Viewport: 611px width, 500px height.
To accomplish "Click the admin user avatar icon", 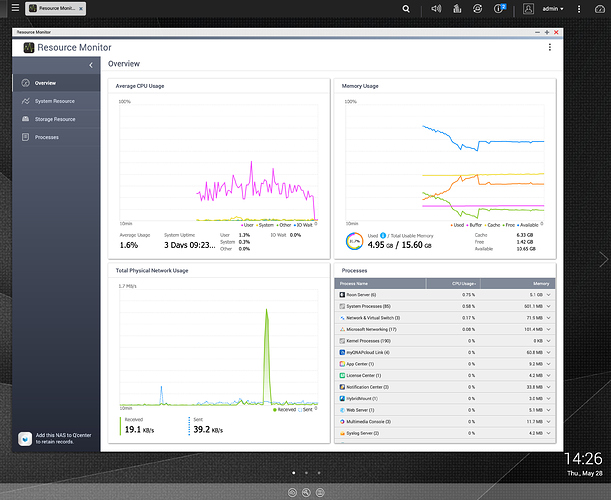I will point(528,9).
